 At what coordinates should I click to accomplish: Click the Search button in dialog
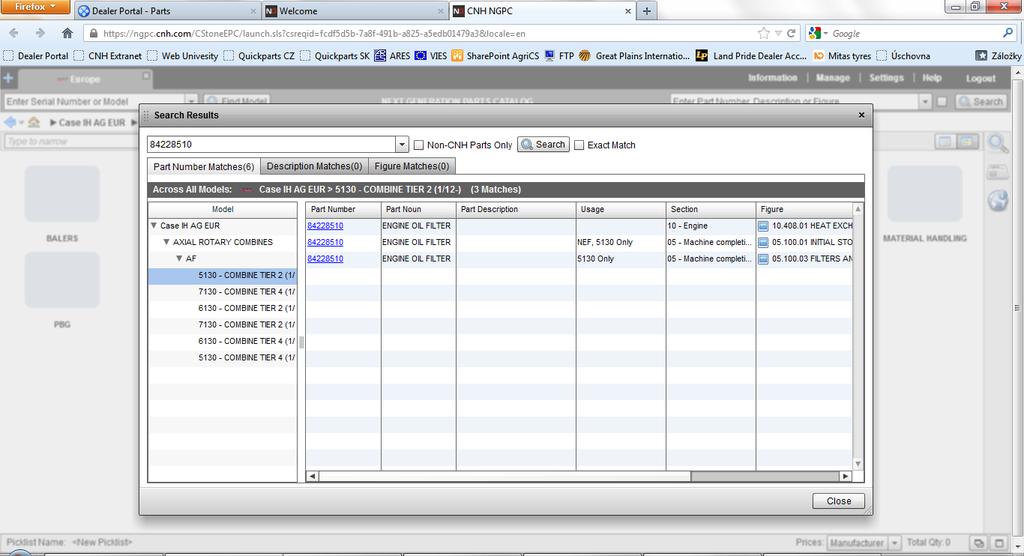[x=543, y=144]
